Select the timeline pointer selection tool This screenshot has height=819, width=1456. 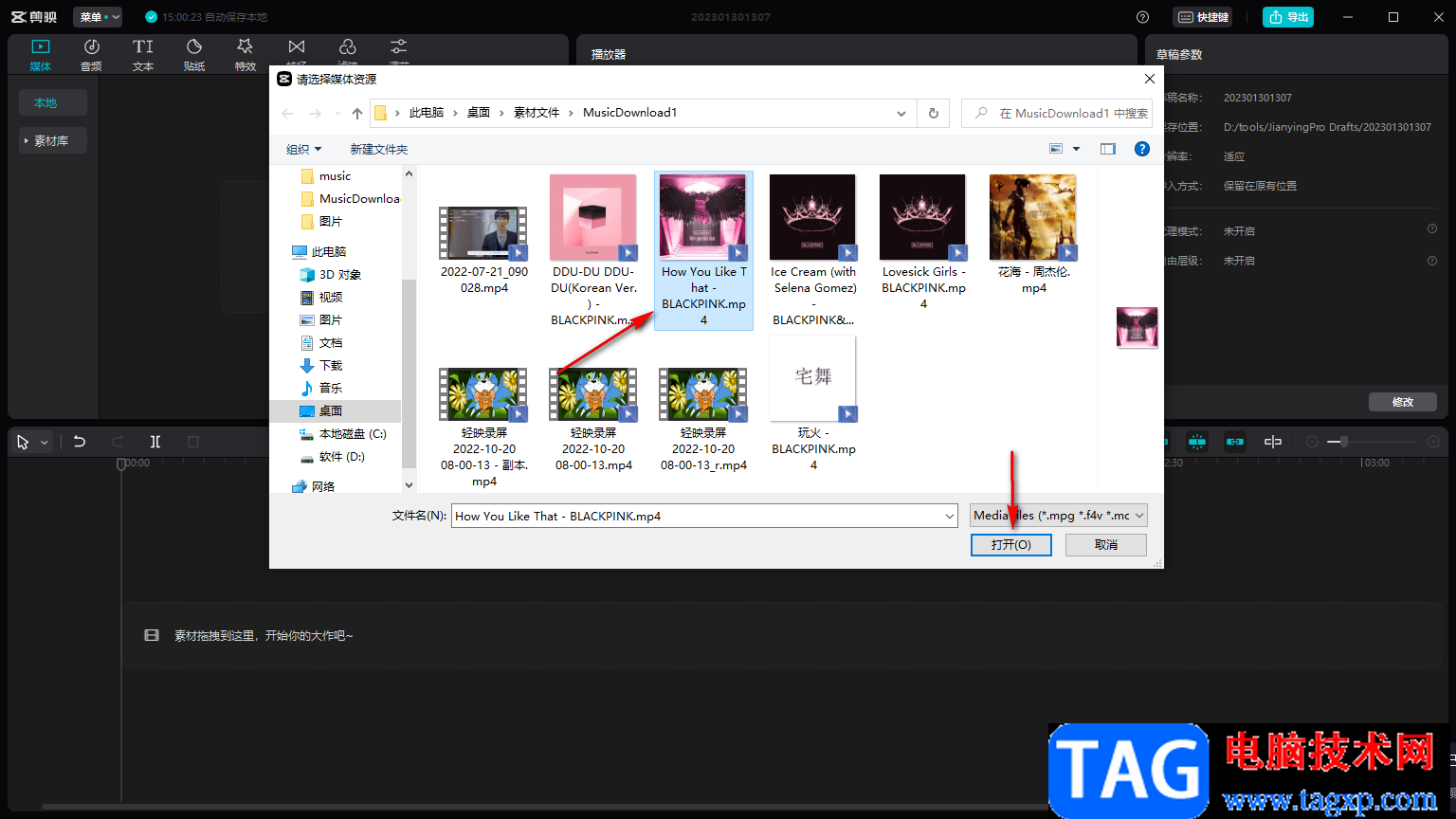[23, 442]
